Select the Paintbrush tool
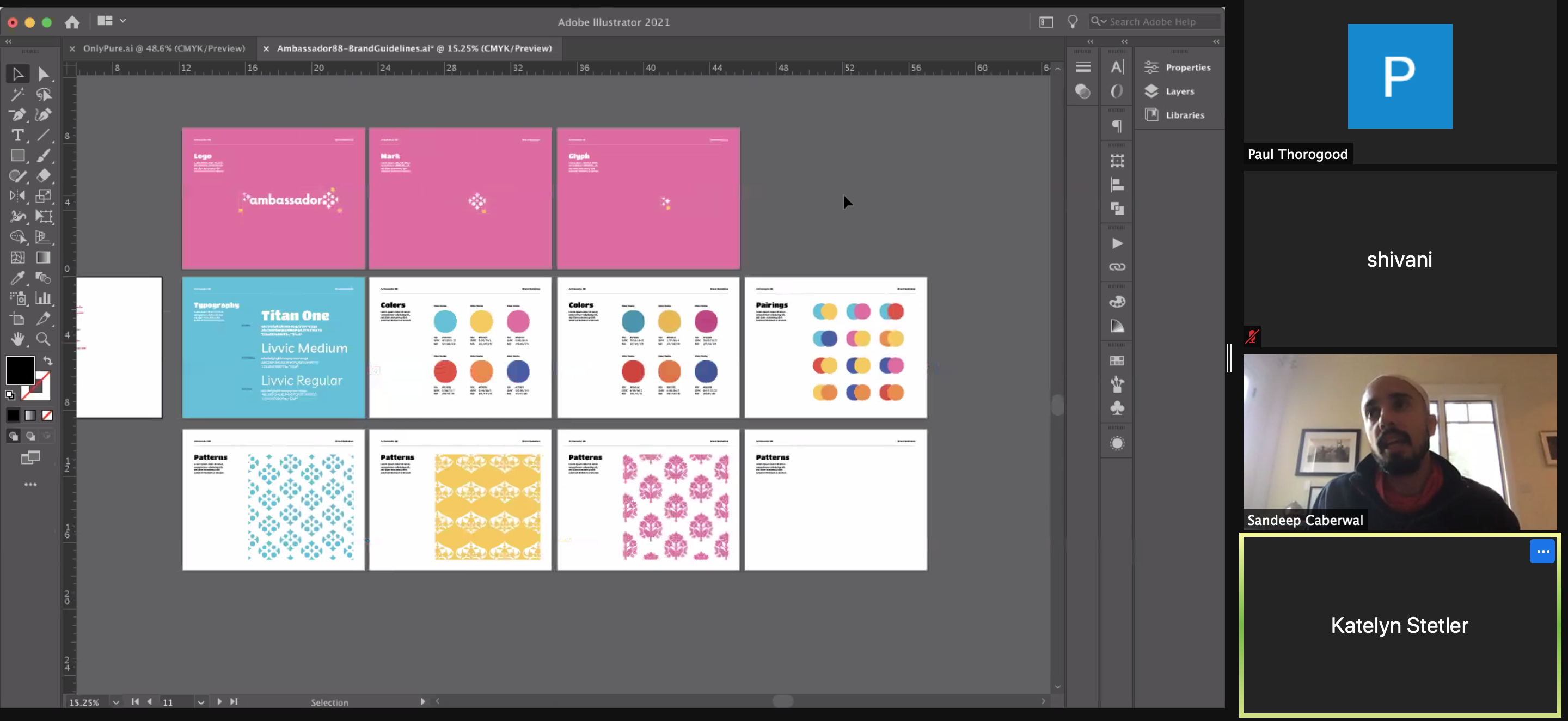The height and width of the screenshot is (721, 1568). tap(43, 156)
